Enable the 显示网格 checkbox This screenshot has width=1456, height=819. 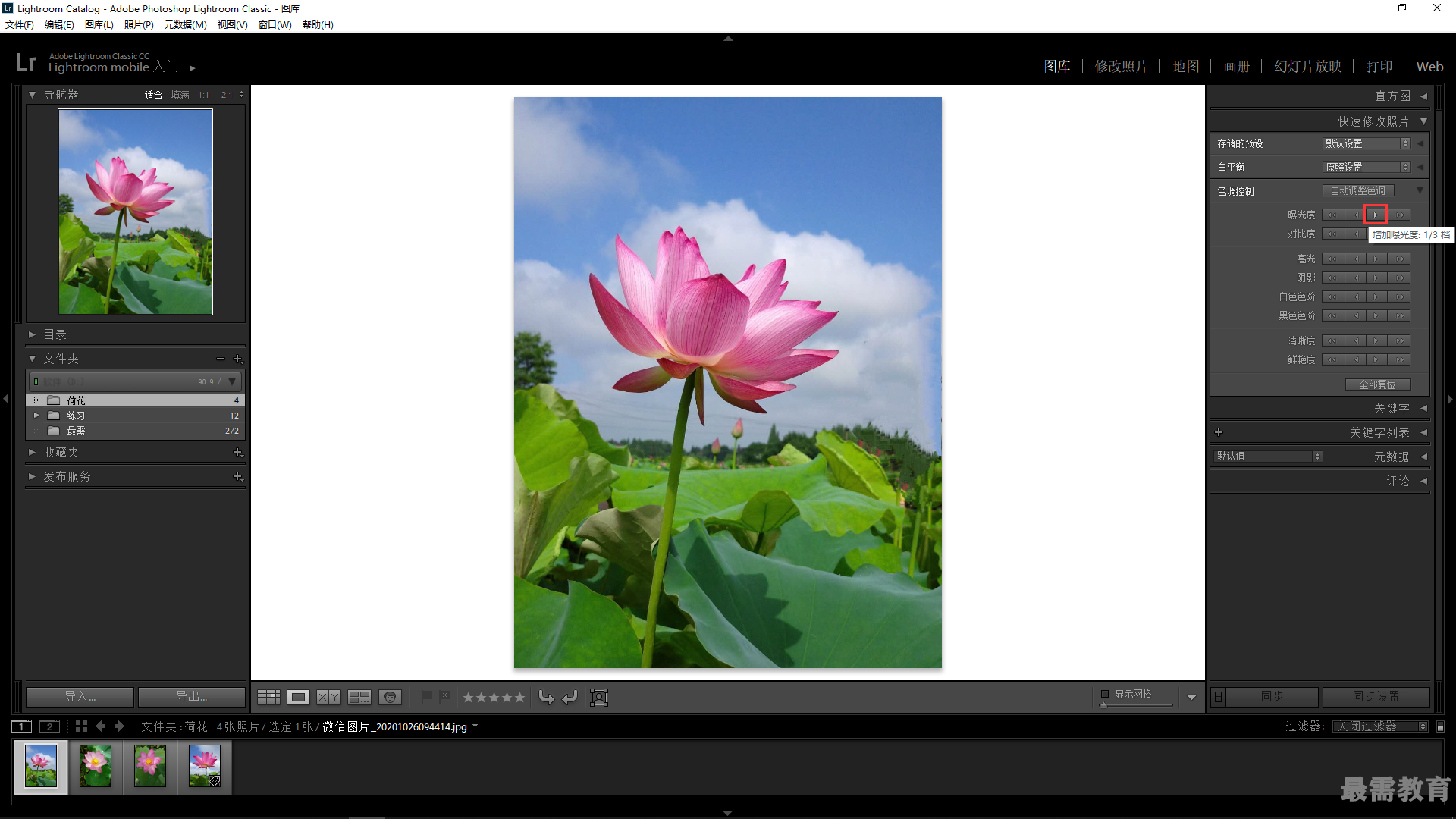pos(1105,694)
